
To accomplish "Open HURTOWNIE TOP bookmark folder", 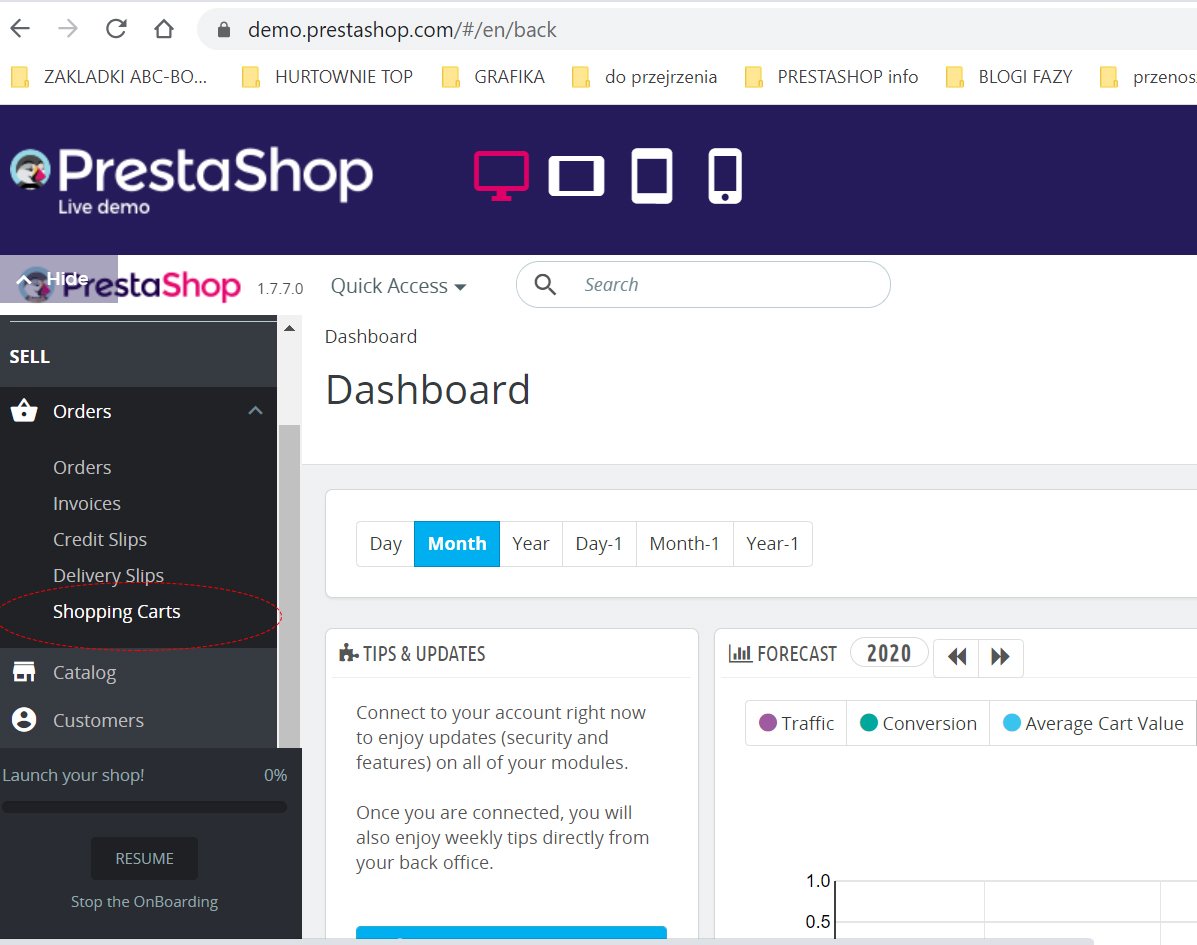I will 327,76.
